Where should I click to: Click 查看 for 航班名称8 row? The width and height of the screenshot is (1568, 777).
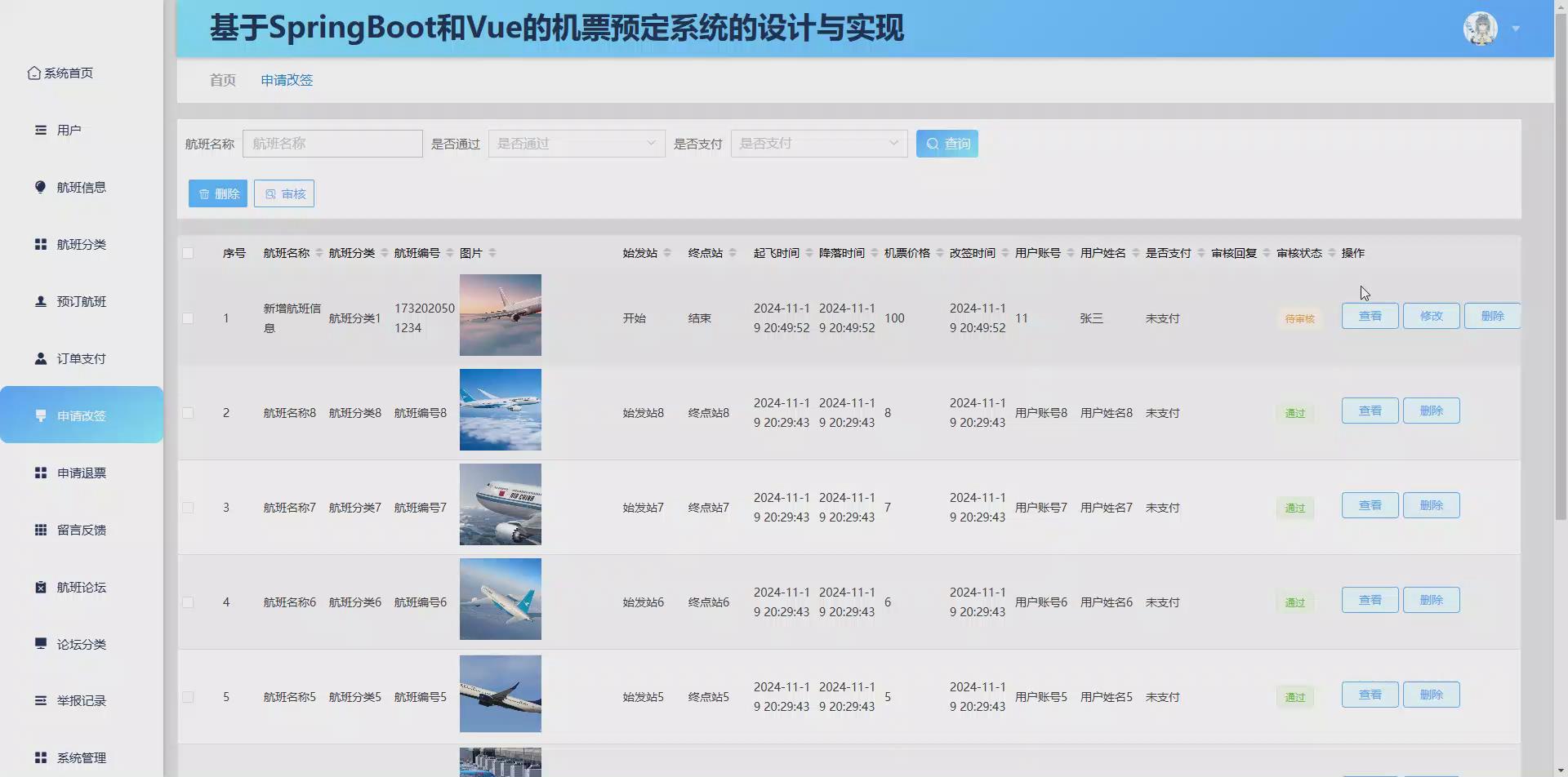tap(1370, 411)
